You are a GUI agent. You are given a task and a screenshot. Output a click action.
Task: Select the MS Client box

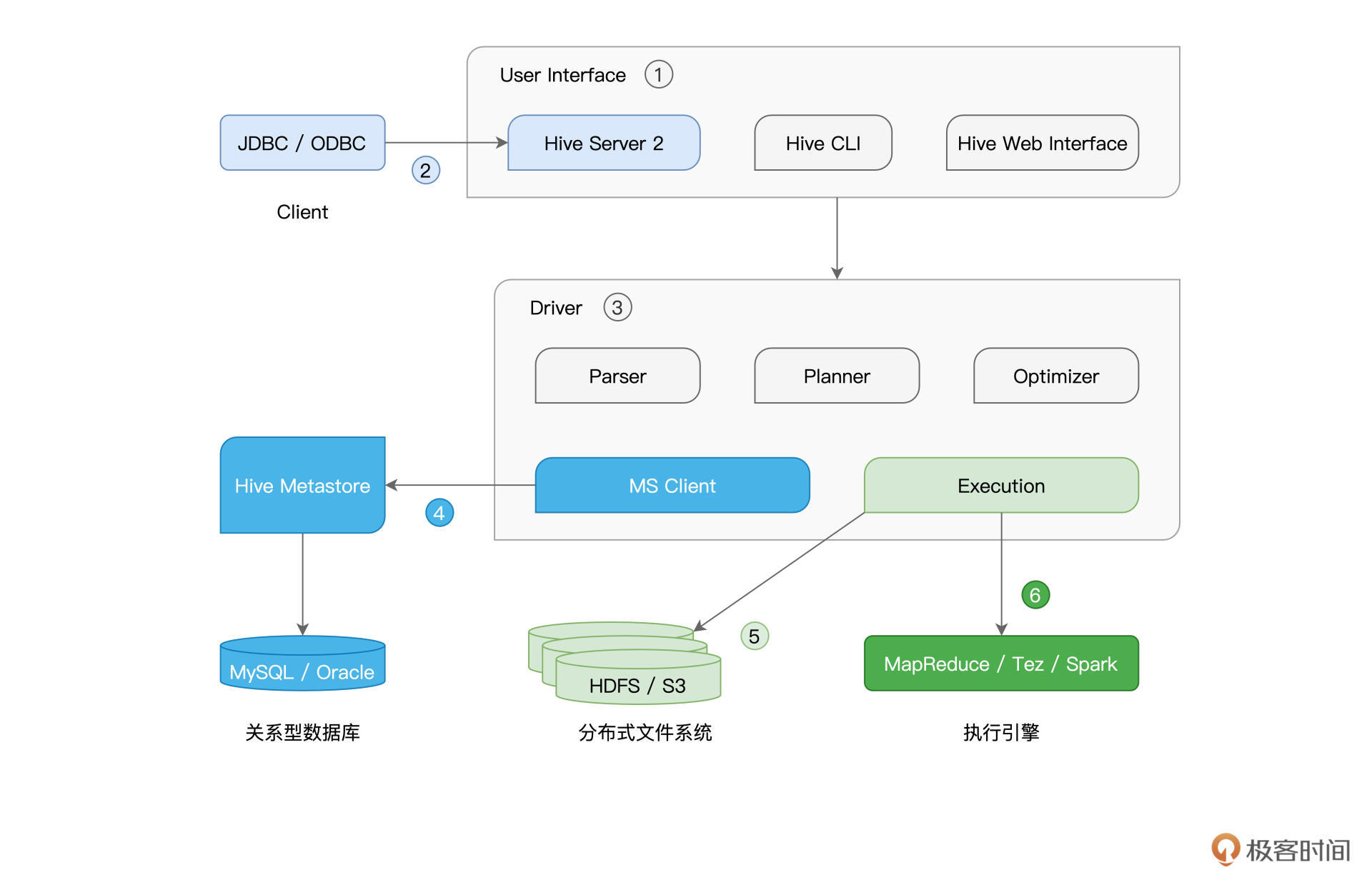[672, 486]
